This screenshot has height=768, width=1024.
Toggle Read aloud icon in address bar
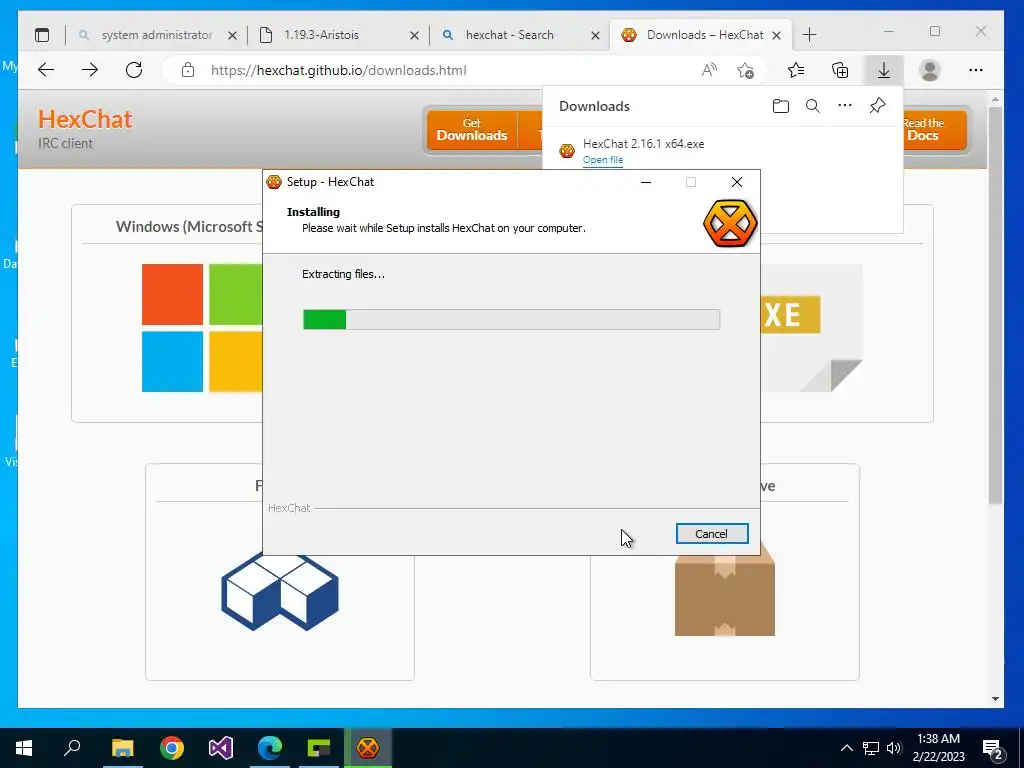709,70
